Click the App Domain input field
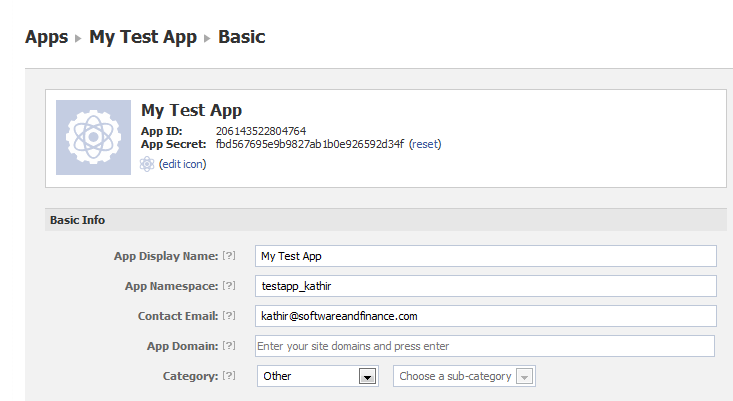 [x=486, y=346]
